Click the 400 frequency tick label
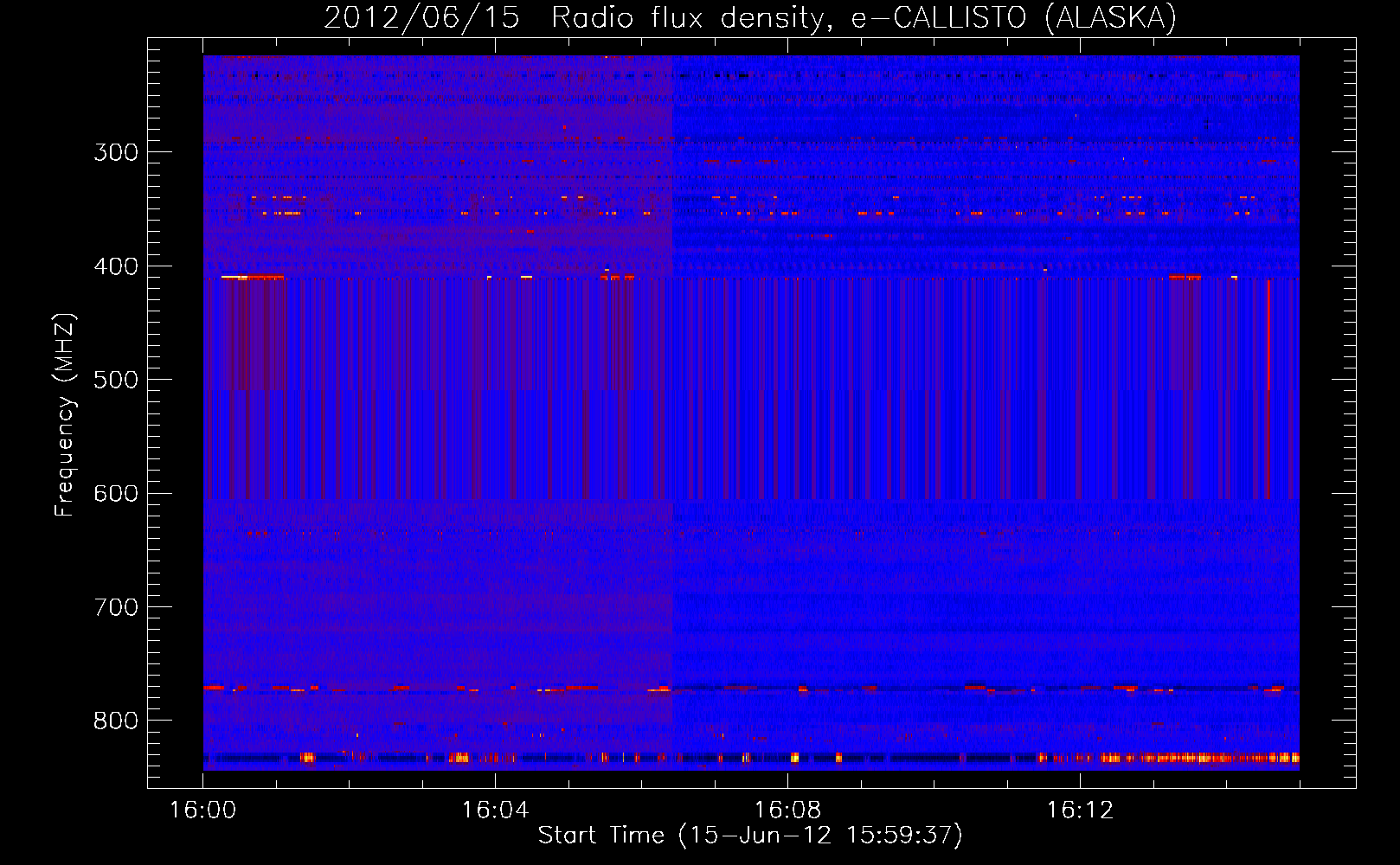Image resolution: width=1400 pixels, height=865 pixels. 116,266
